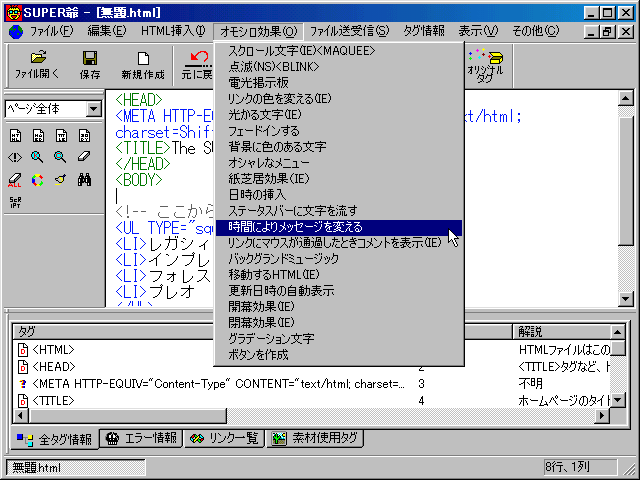
Task: Open the HTML挿入(I) menu
Action: click(173, 31)
